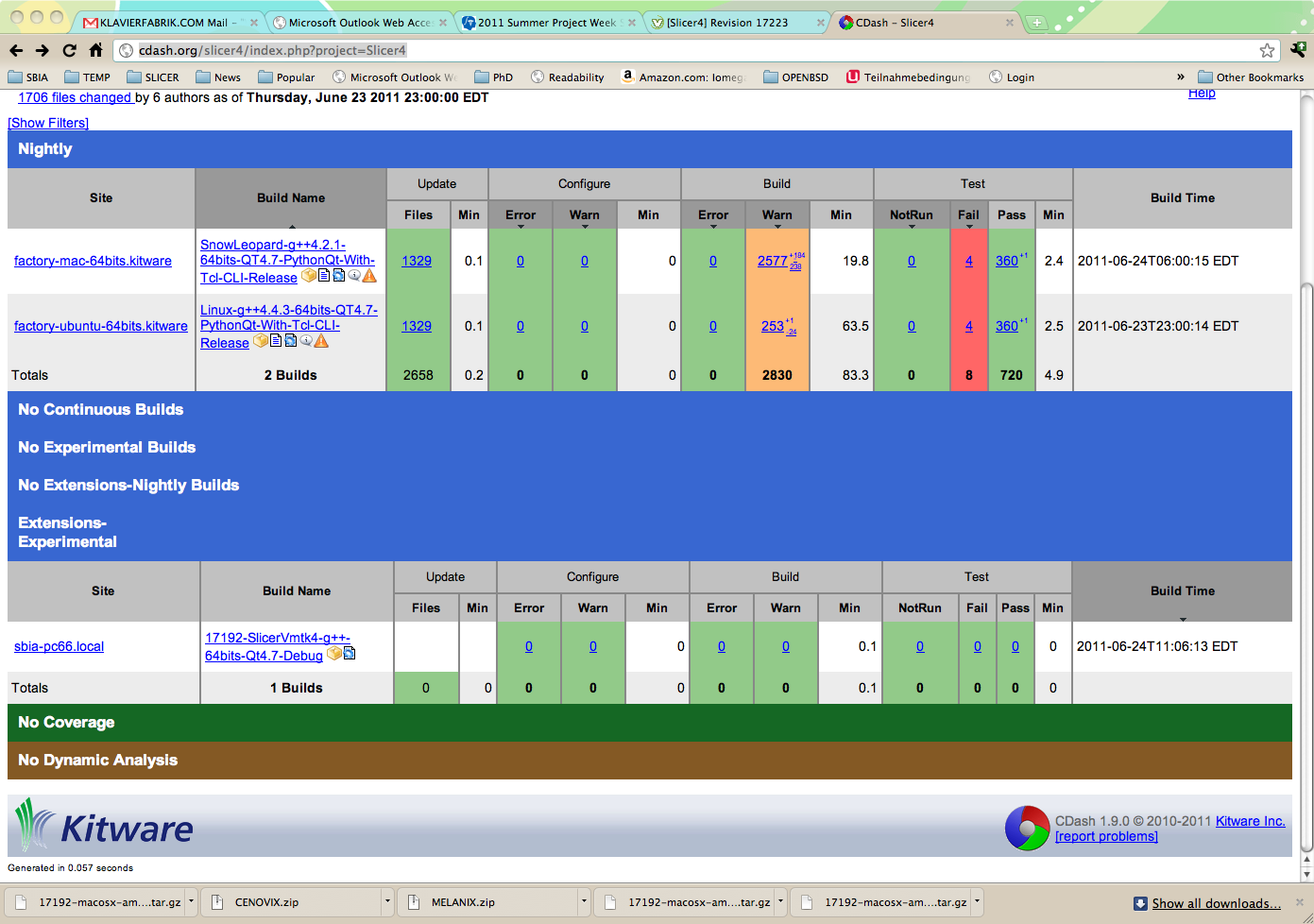Open Help link at top right
This screenshot has height=924, width=1314.
pos(1202,94)
